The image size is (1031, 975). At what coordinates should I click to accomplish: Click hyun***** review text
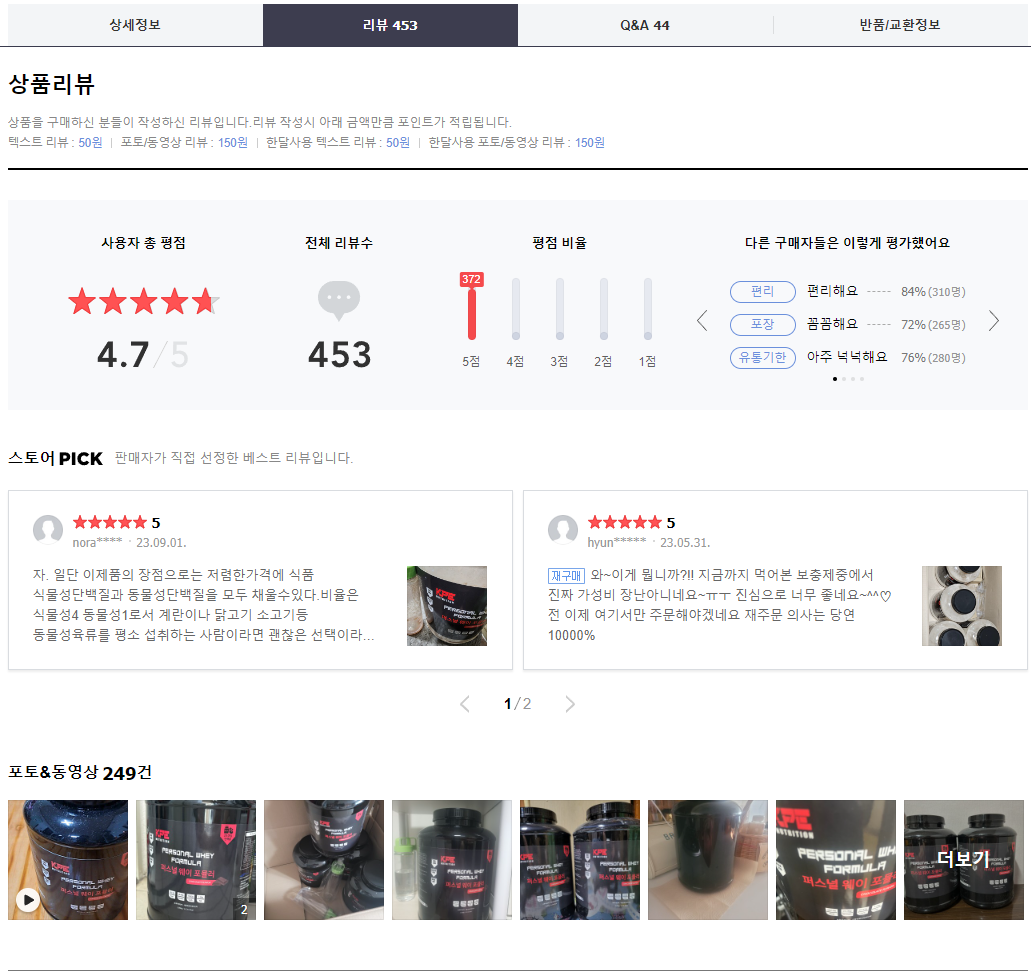(719, 605)
